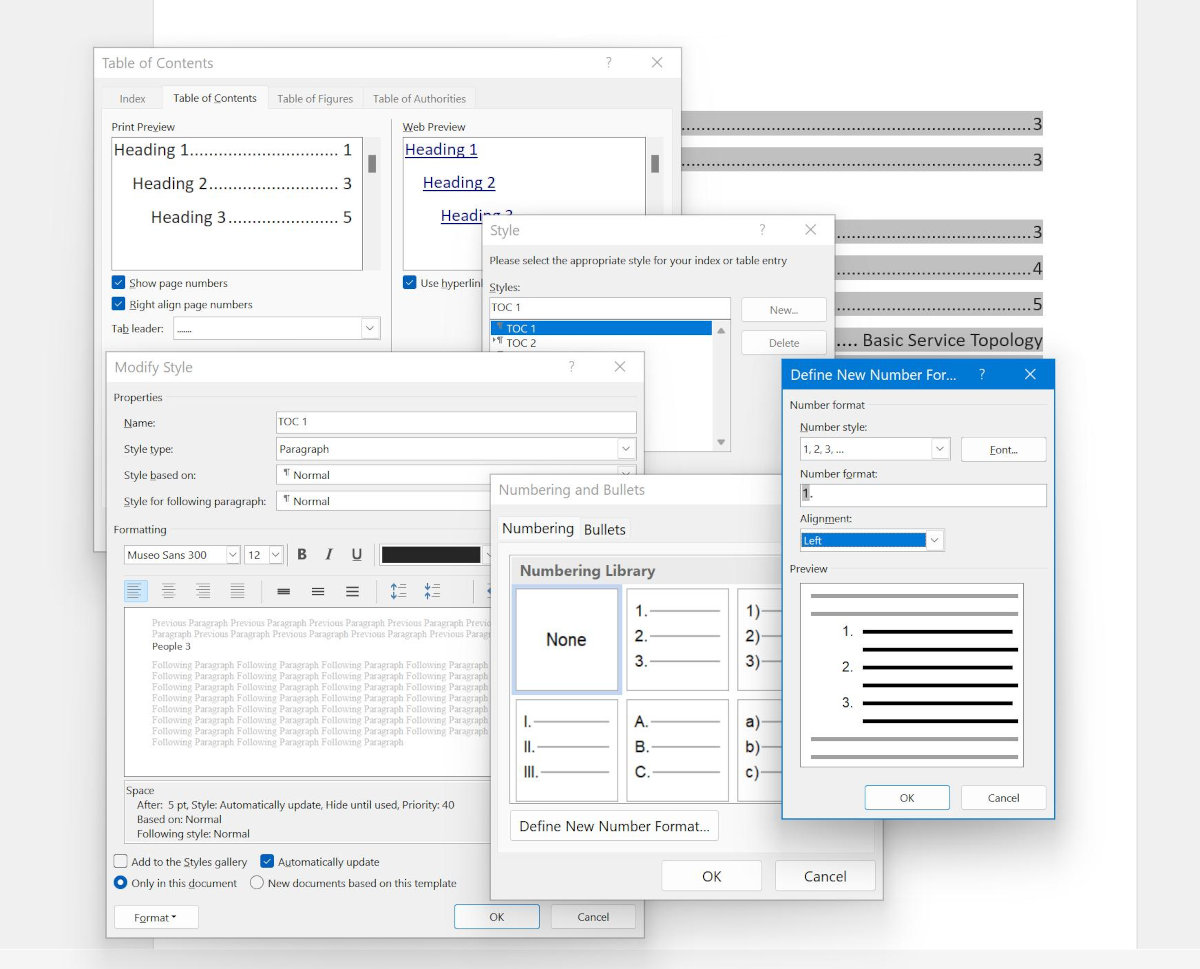
Task: Increase paragraph spacing with the spacing icon
Action: pyautogui.click(x=399, y=590)
